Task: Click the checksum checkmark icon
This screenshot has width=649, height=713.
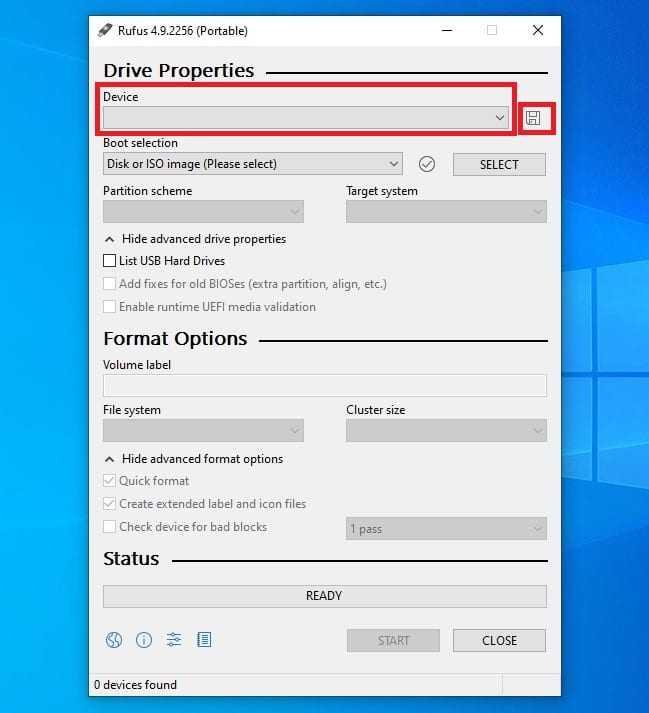Action: 427,164
